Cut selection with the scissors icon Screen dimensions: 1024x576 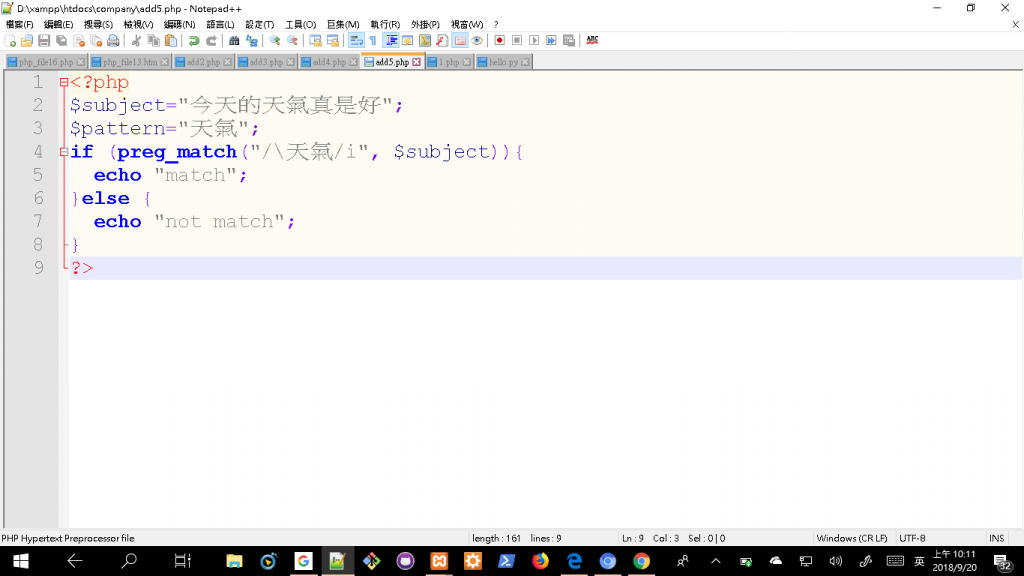click(x=136, y=40)
